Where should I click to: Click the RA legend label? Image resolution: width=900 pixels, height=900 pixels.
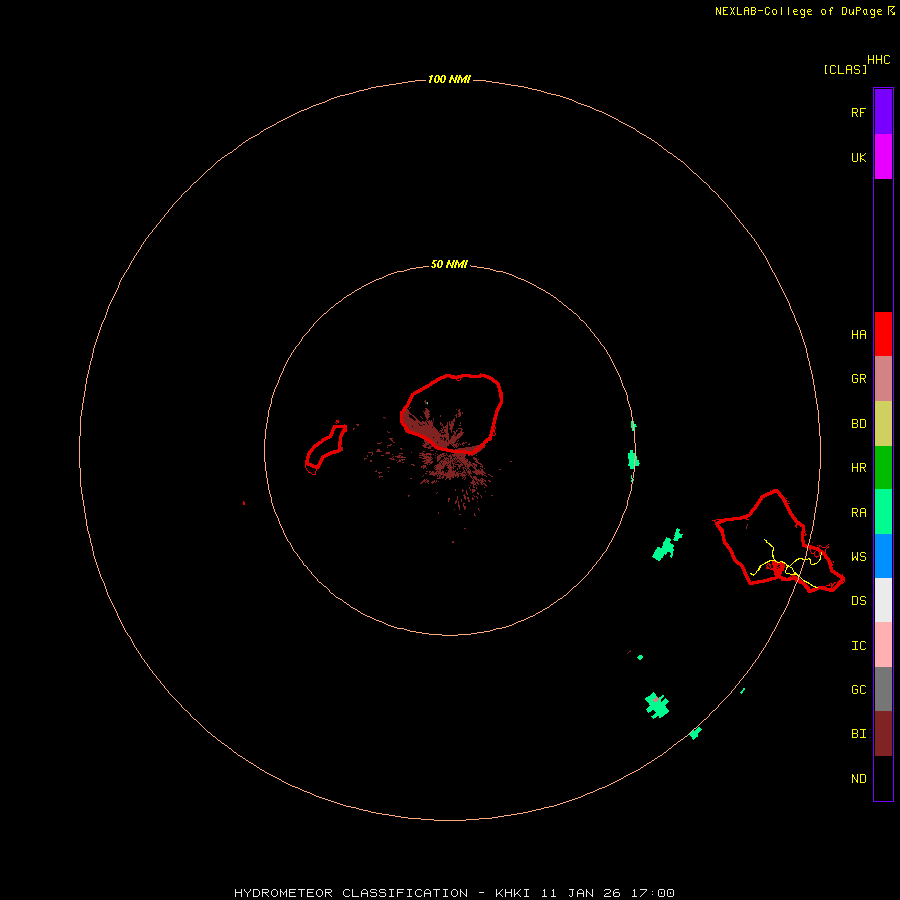(858, 513)
